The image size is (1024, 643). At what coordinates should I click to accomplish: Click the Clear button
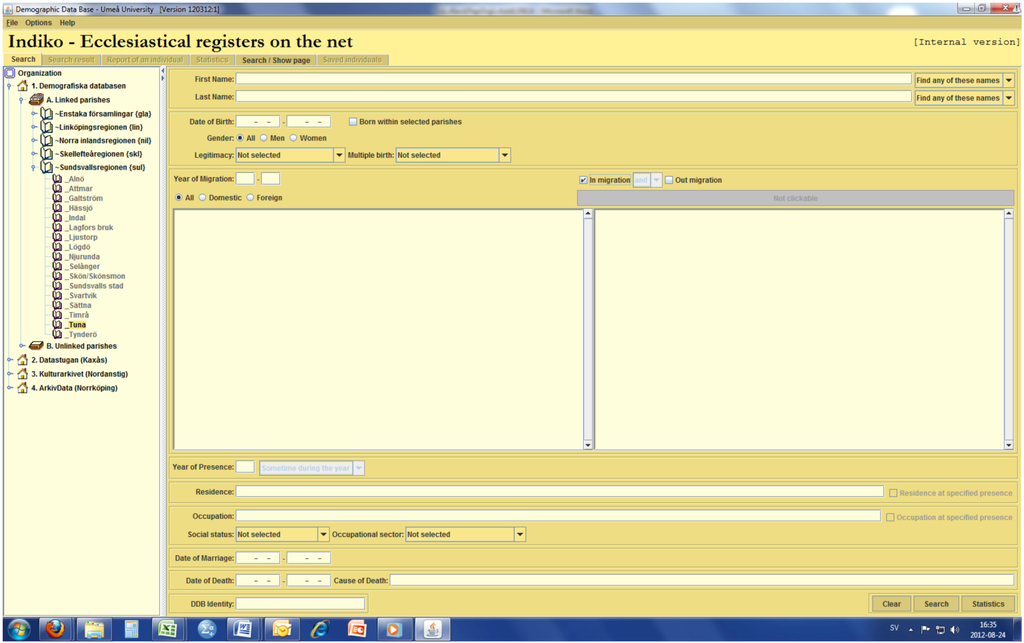click(891, 604)
